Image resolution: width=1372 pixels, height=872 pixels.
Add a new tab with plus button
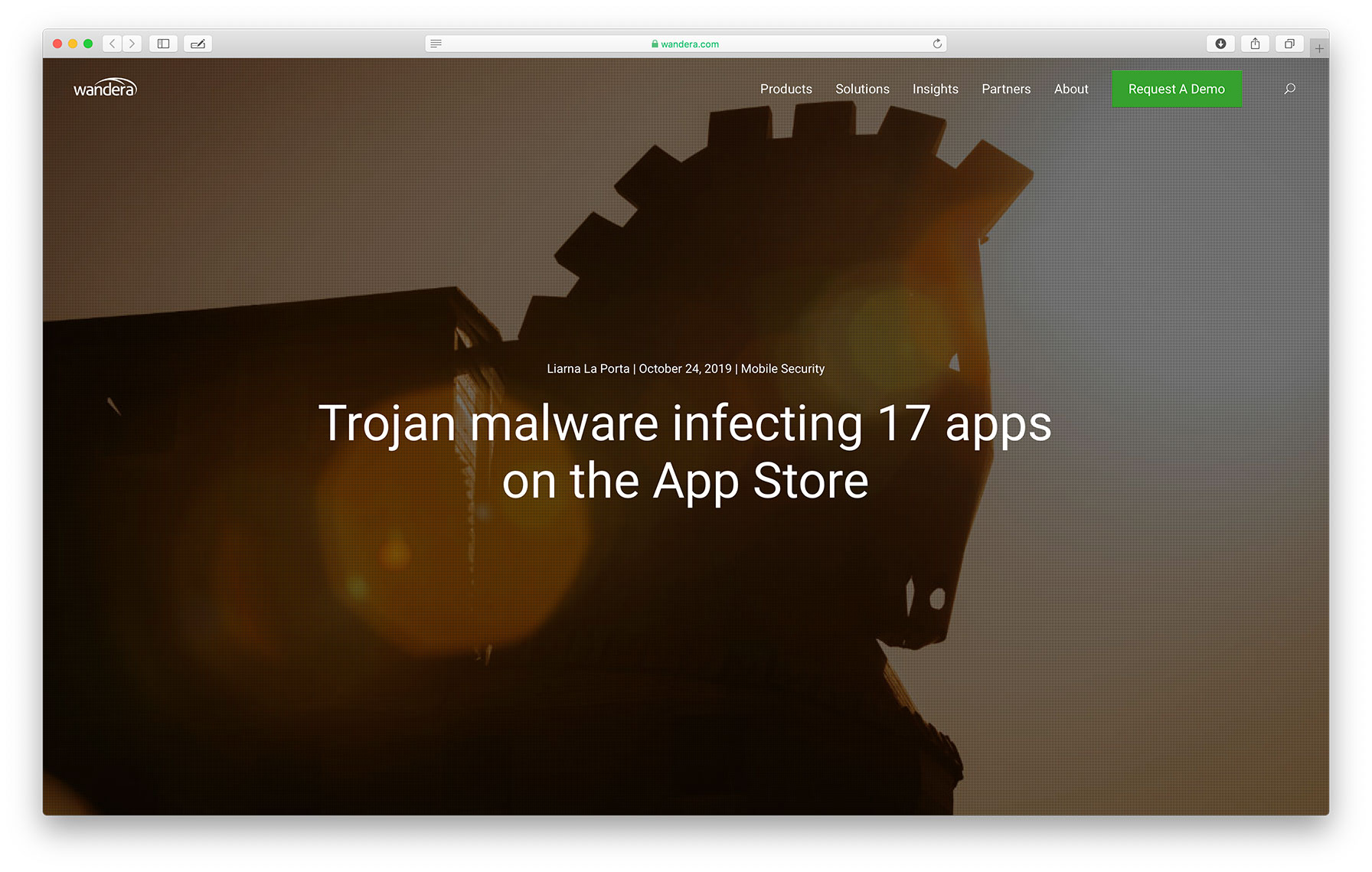pyautogui.click(x=1319, y=48)
